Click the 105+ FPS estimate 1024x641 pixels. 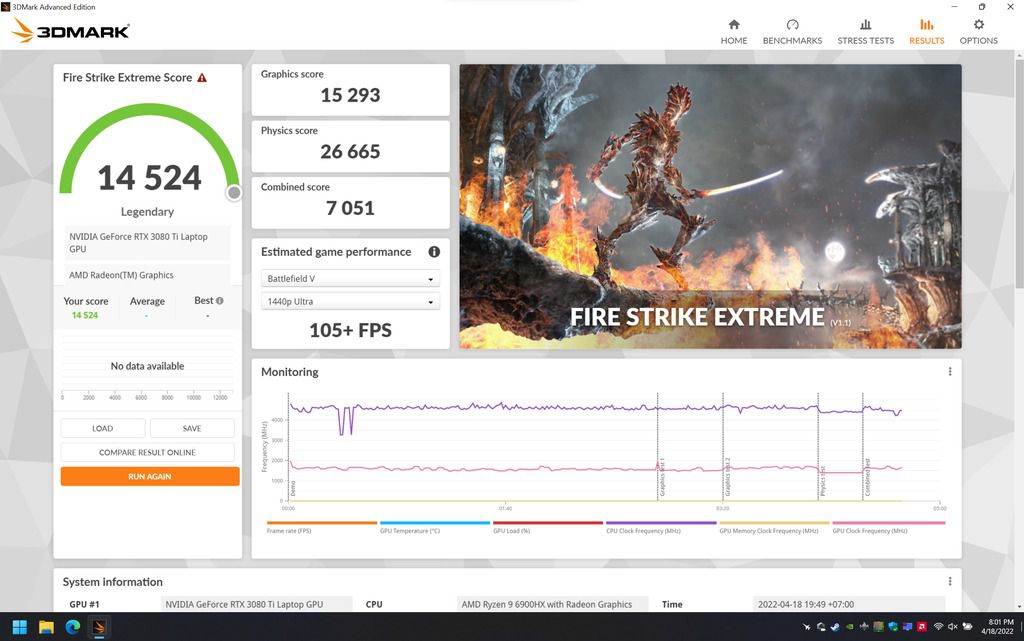[350, 330]
